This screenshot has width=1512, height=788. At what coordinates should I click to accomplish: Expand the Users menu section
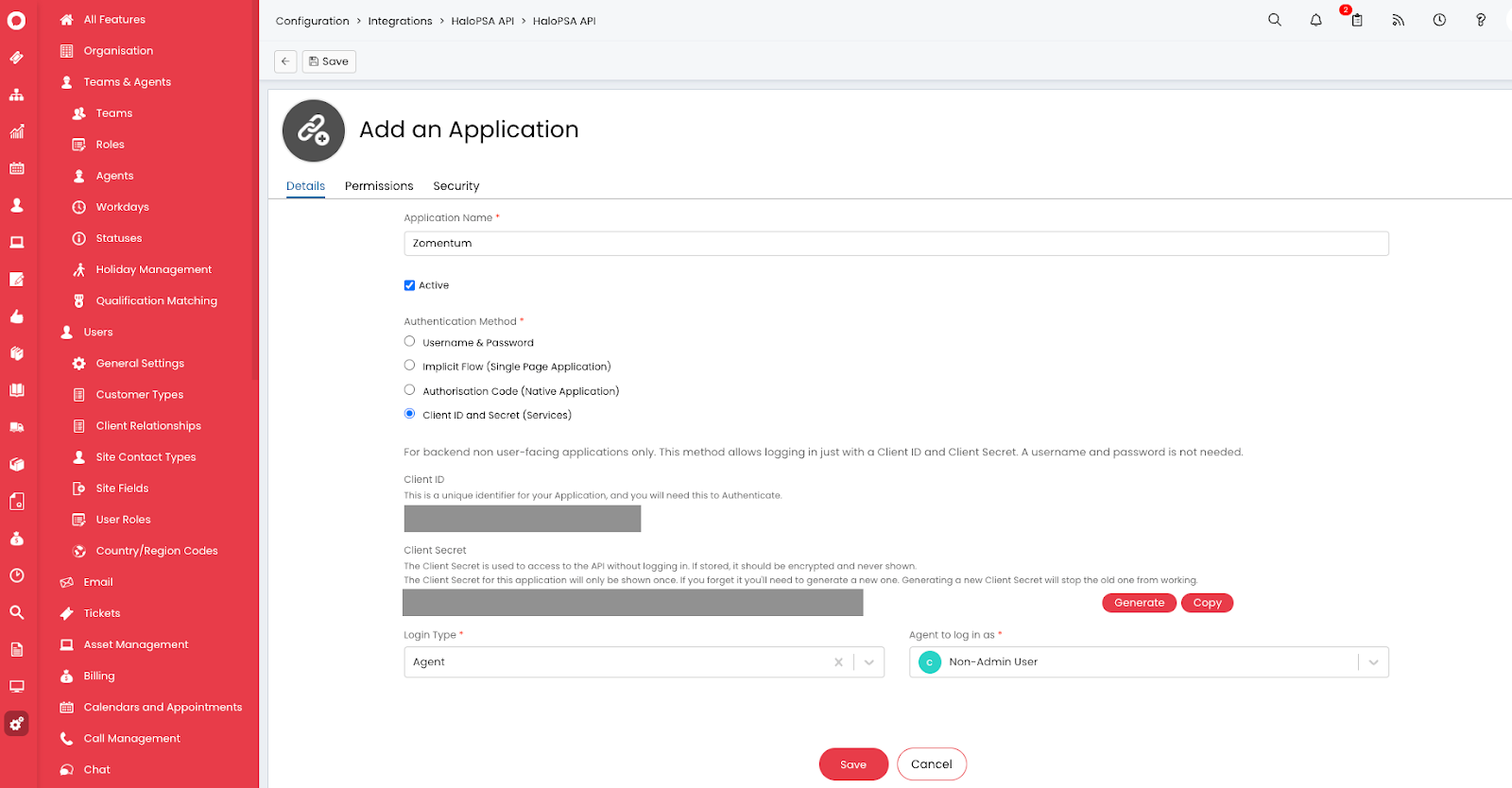point(98,333)
